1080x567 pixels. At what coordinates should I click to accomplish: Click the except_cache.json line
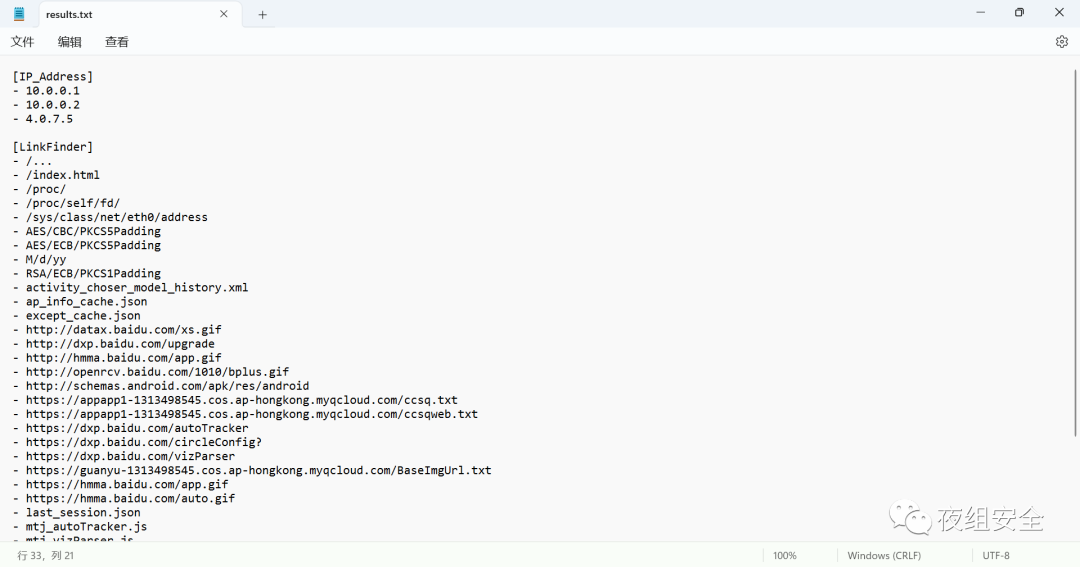click(x=76, y=316)
